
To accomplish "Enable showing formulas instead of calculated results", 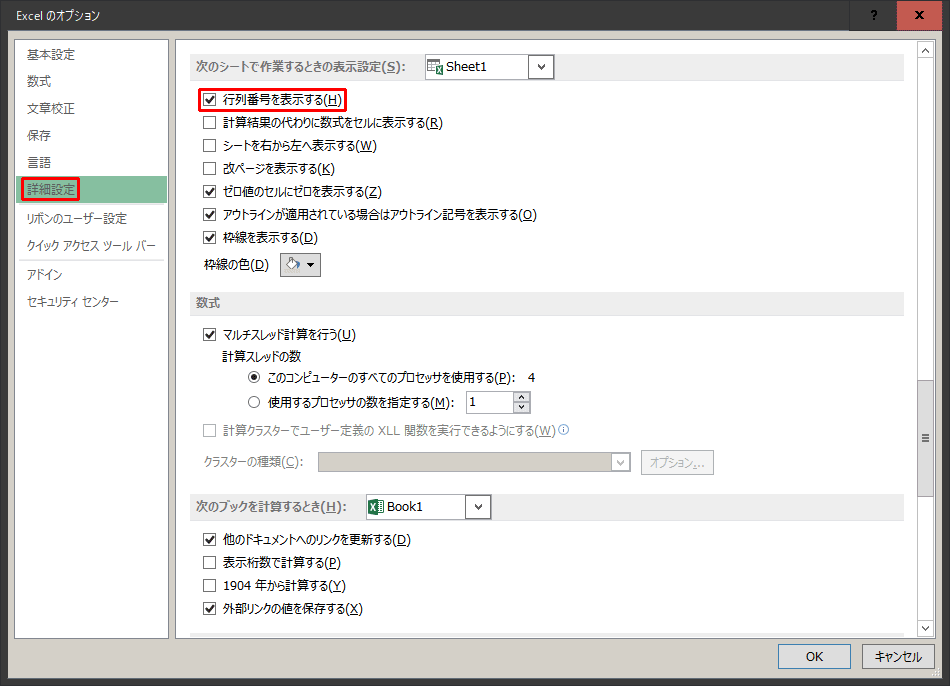I will point(210,121).
